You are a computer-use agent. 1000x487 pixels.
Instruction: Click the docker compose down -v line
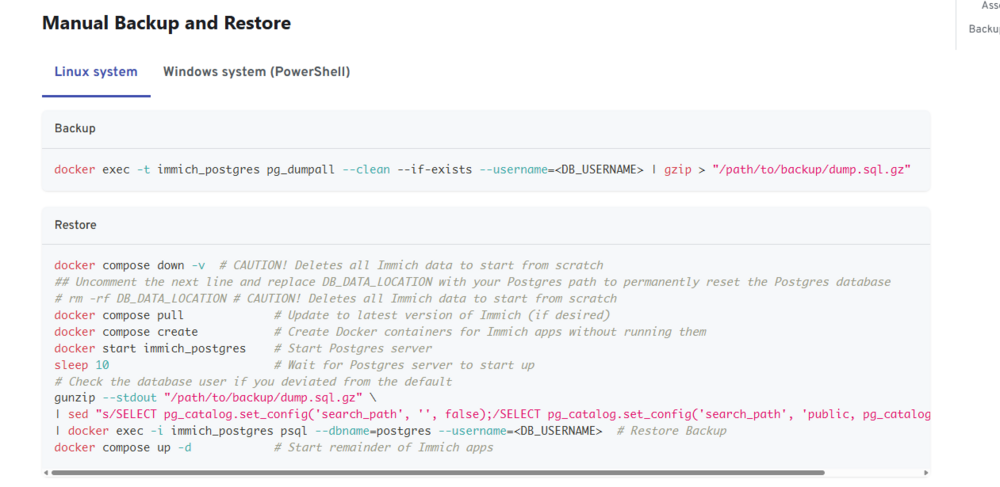click(328, 265)
